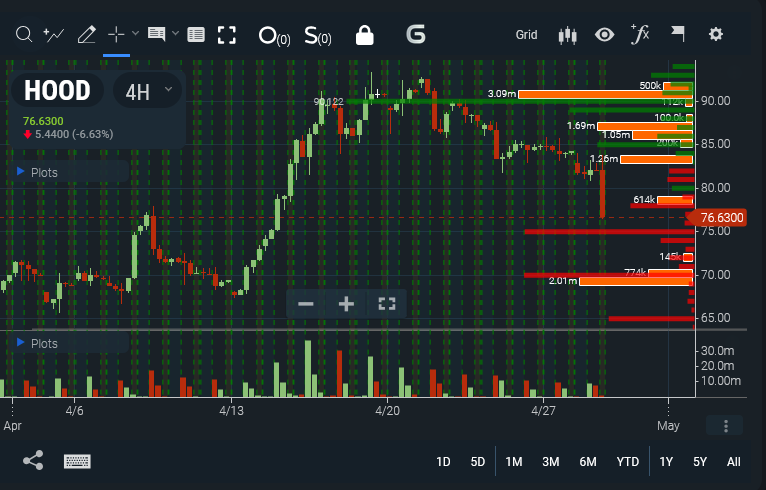This screenshot has height=490, width=766.
Task: Click the May axis label
Action: pyautogui.click(x=668, y=426)
